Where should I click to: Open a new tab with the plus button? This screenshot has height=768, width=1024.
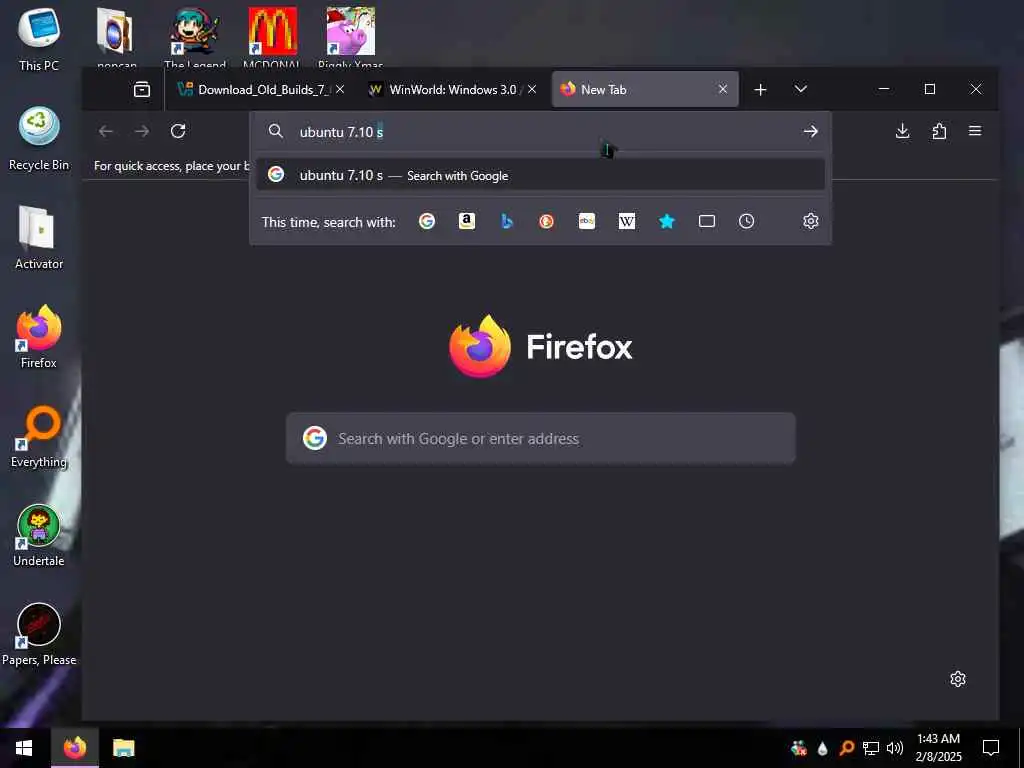tap(760, 89)
